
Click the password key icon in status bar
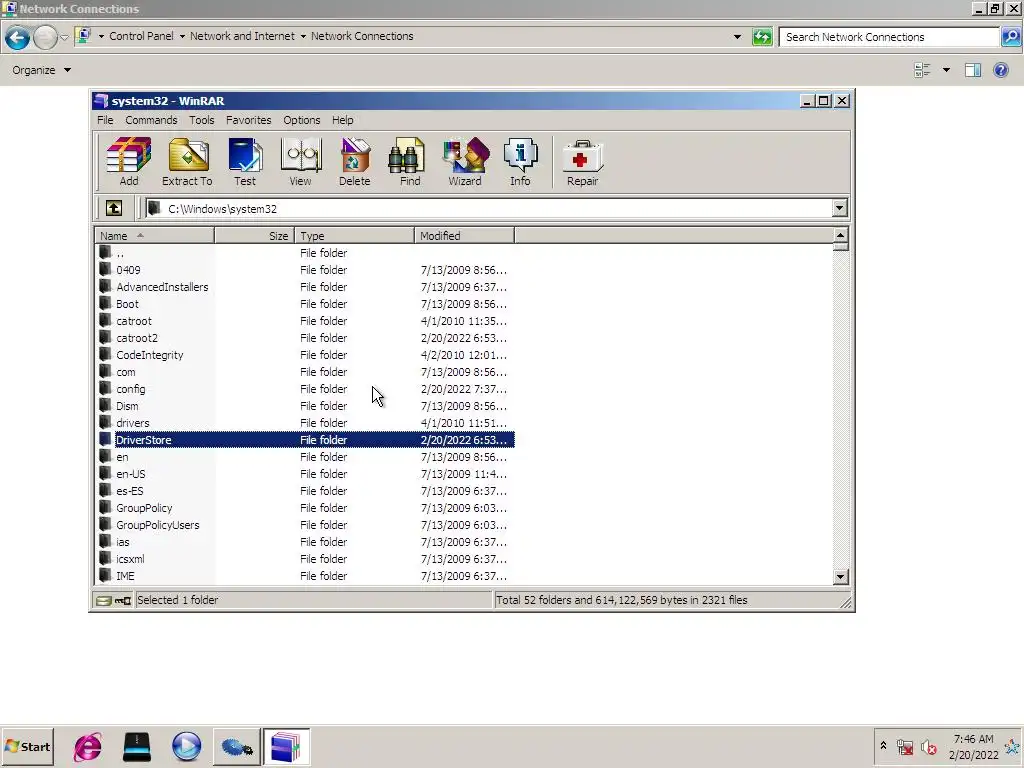click(123, 600)
